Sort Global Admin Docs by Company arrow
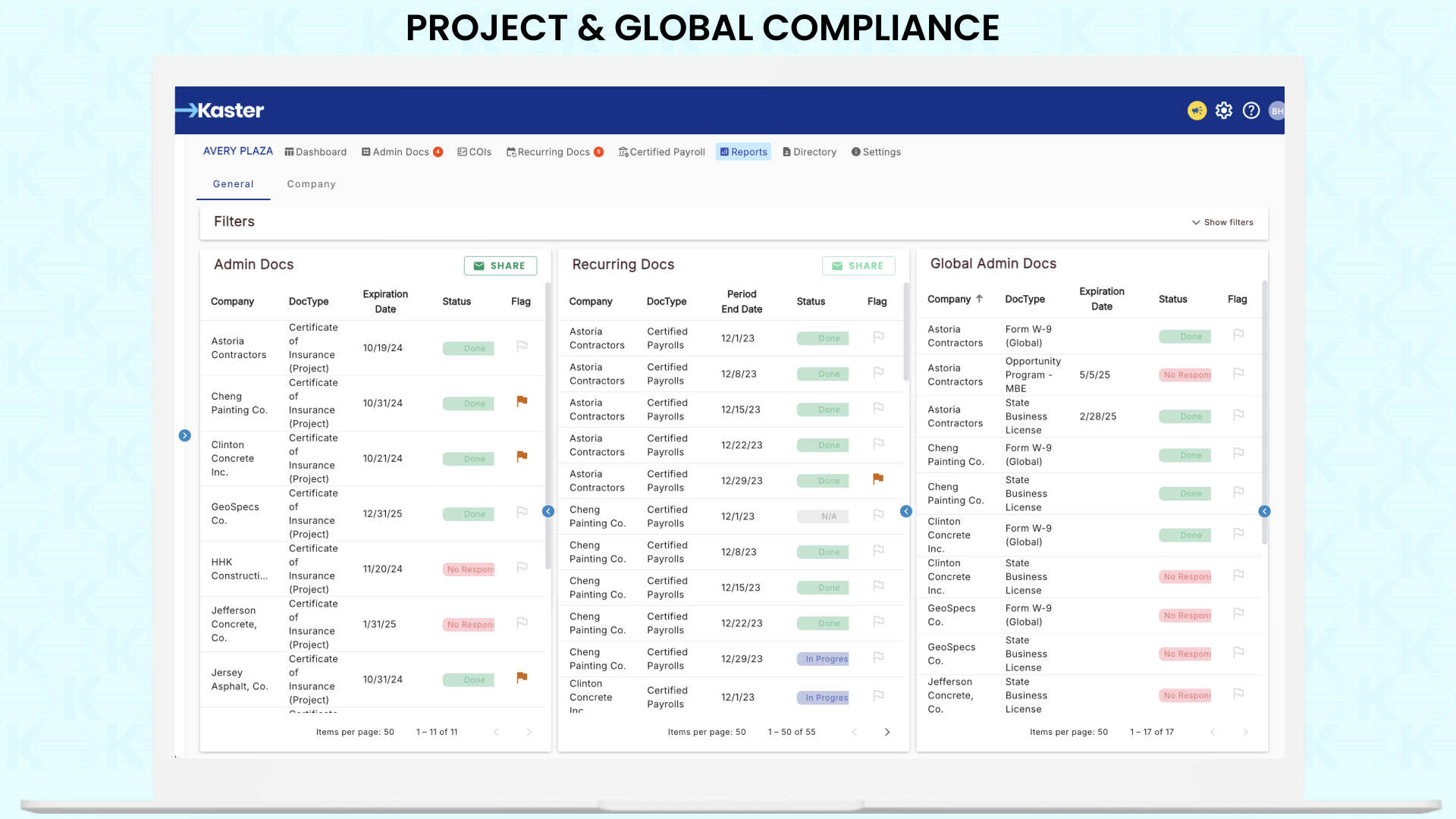This screenshot has height=819, width=1456. 979,299
